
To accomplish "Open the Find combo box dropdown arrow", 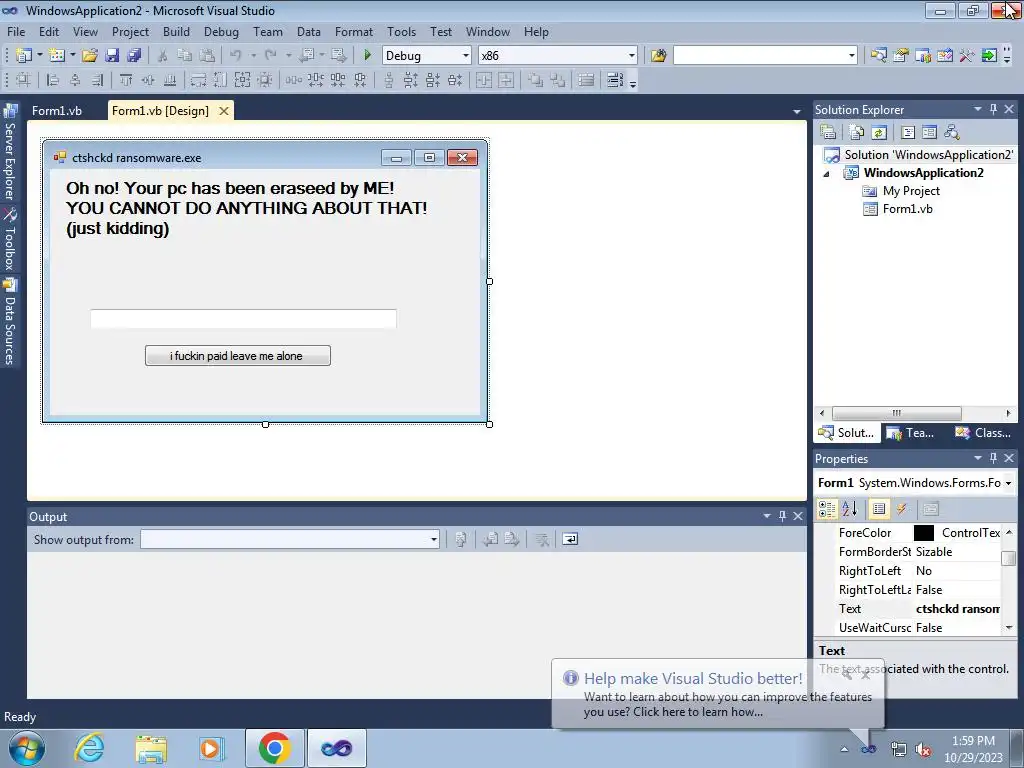I will tap(852, 56).
